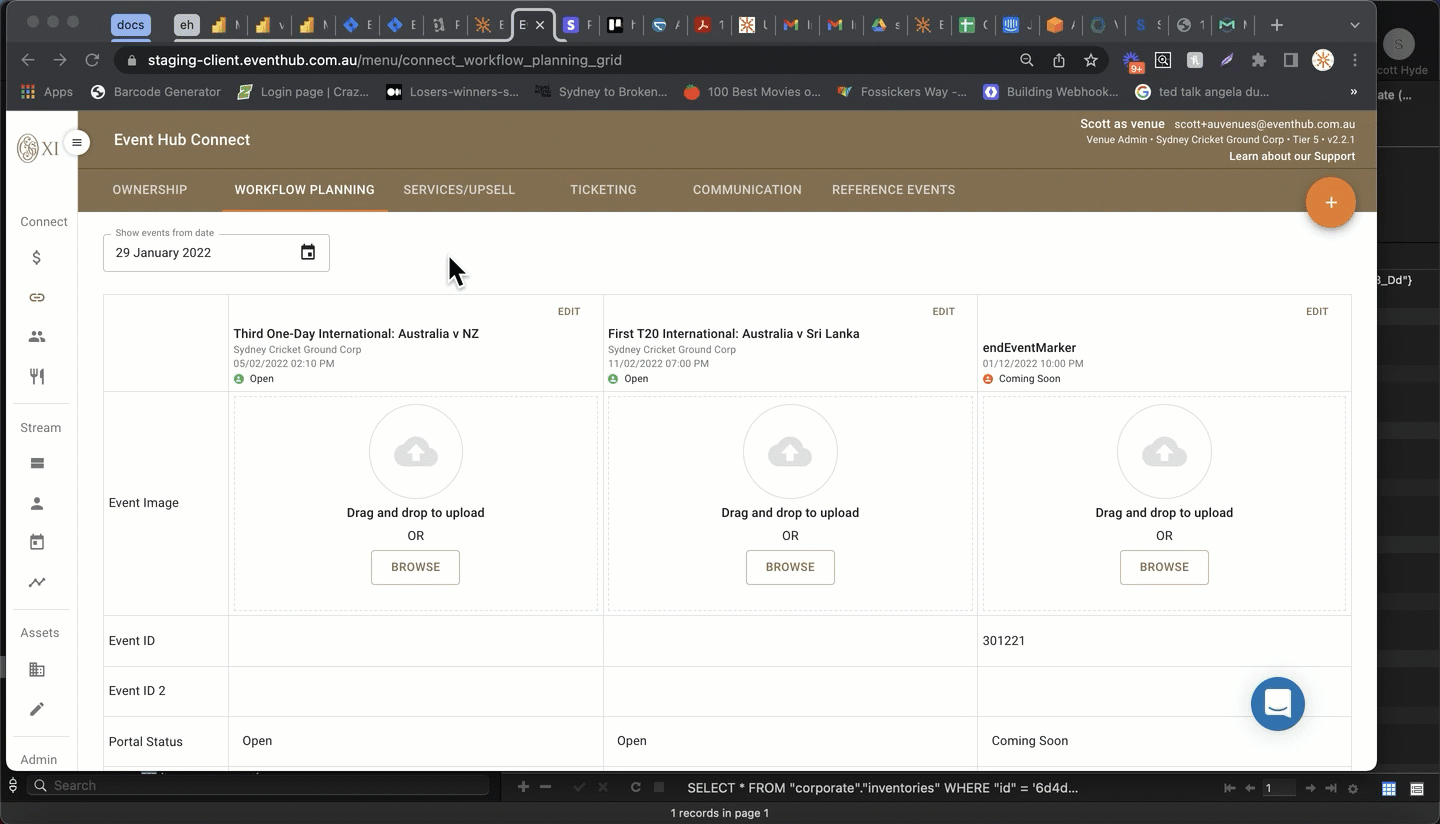Click the orange plus add button
This screenshot has height=824, width=1440.
(x=1331, y=202)
